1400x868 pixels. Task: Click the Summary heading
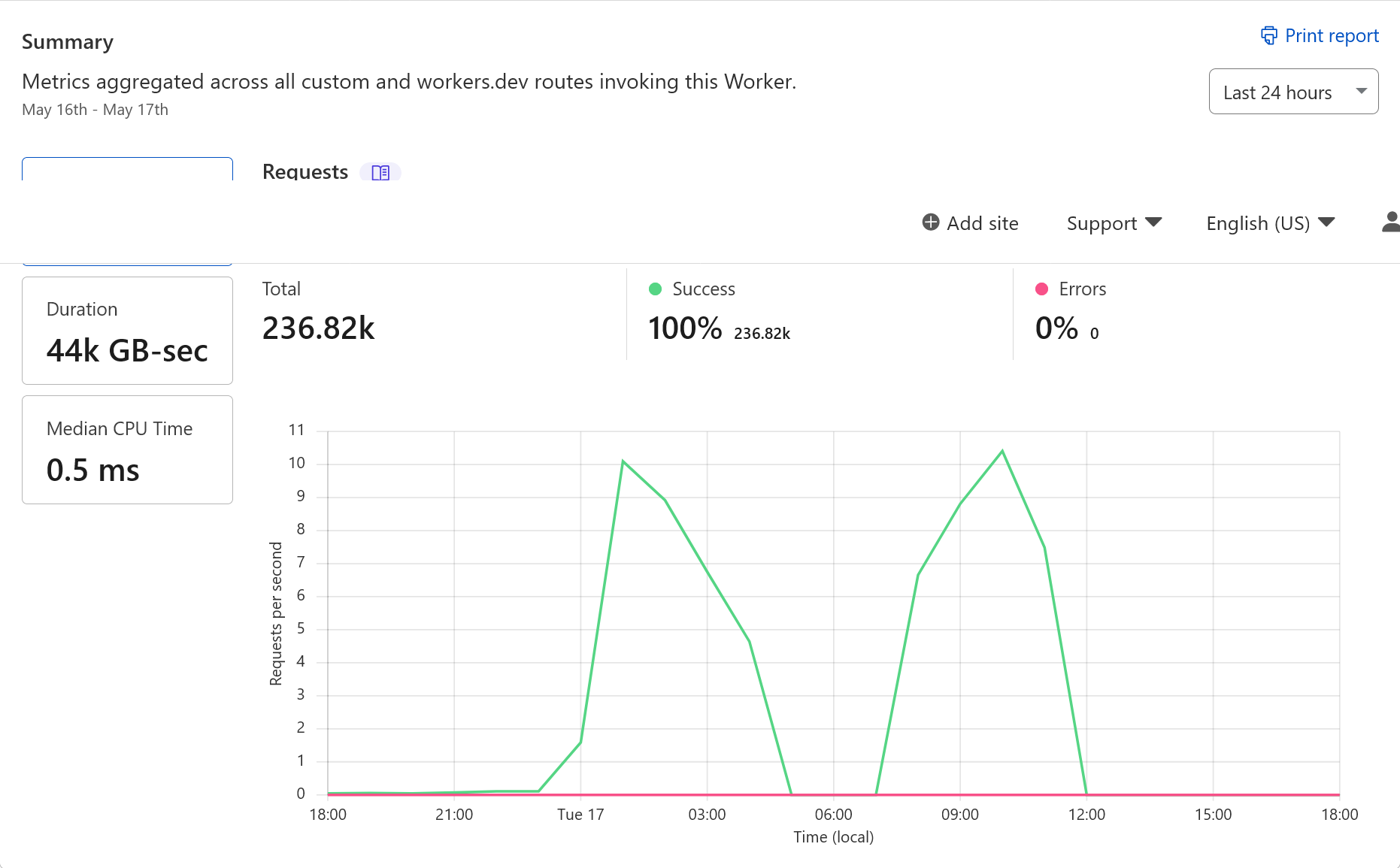tap(68, 42)
